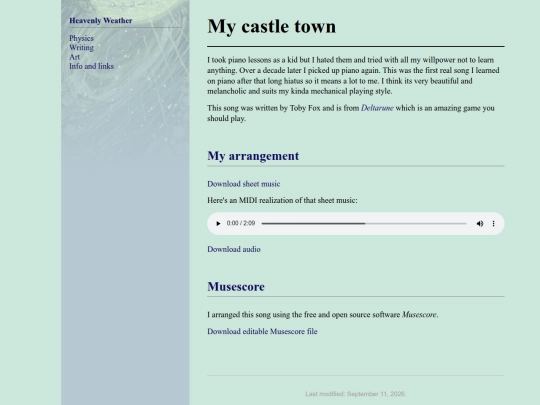Click the sentence about free open source software
The height and width of the screenshot is (405, 540).
pyautogui.click(x=323, y=314)
